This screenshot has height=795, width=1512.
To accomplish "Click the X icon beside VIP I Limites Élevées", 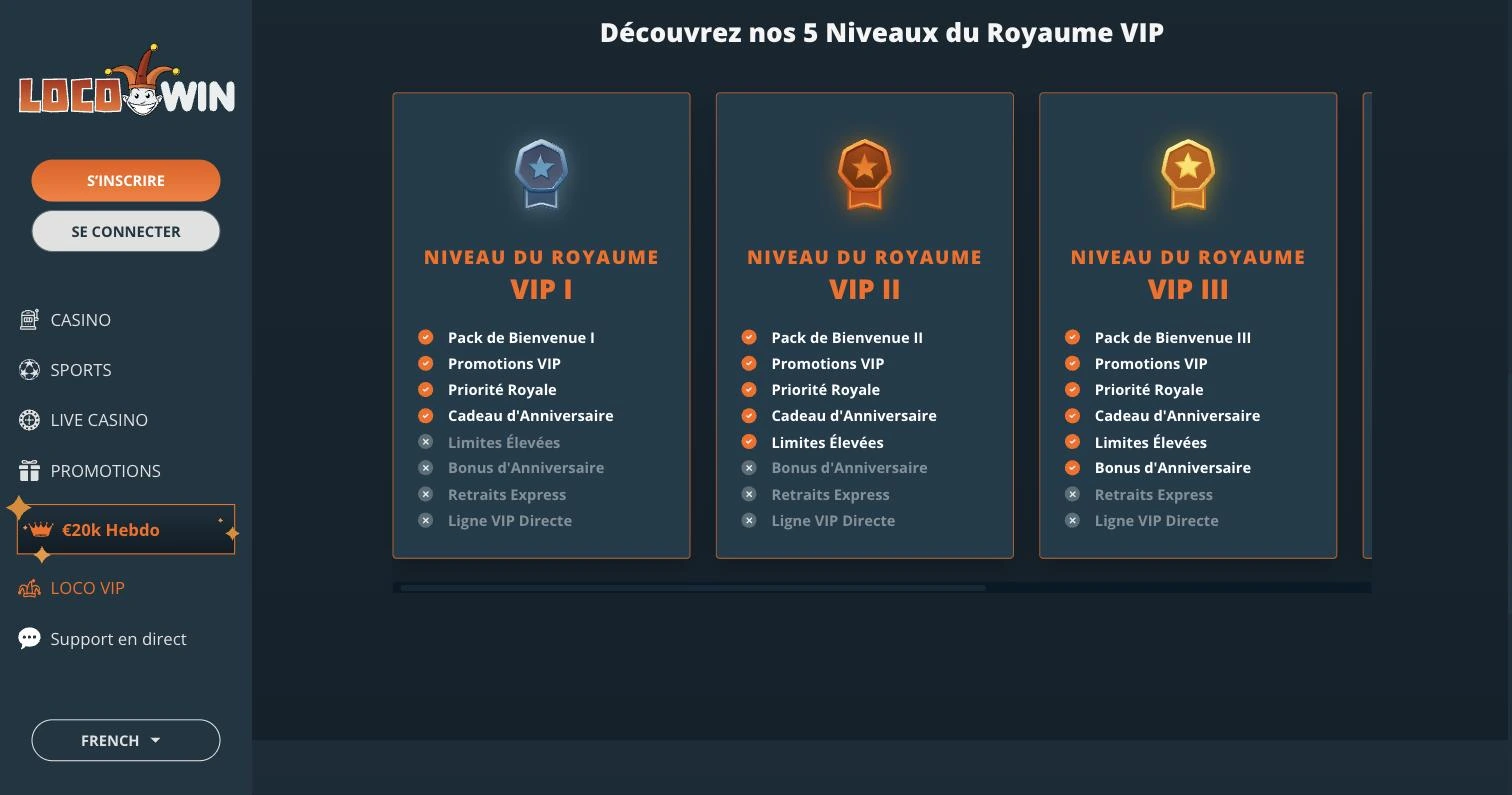I will [426, 442].
